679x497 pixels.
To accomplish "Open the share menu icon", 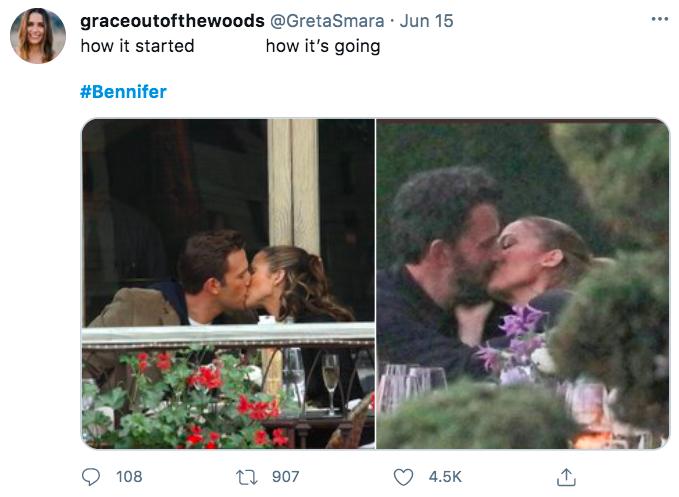I will coord(566,476).
